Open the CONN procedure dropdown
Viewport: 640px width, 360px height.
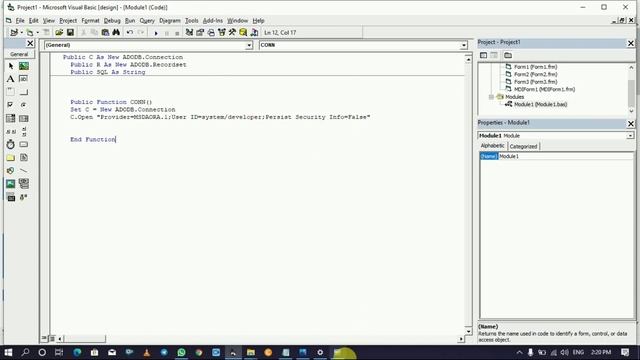pyautogui.click(x=464, y=45)
